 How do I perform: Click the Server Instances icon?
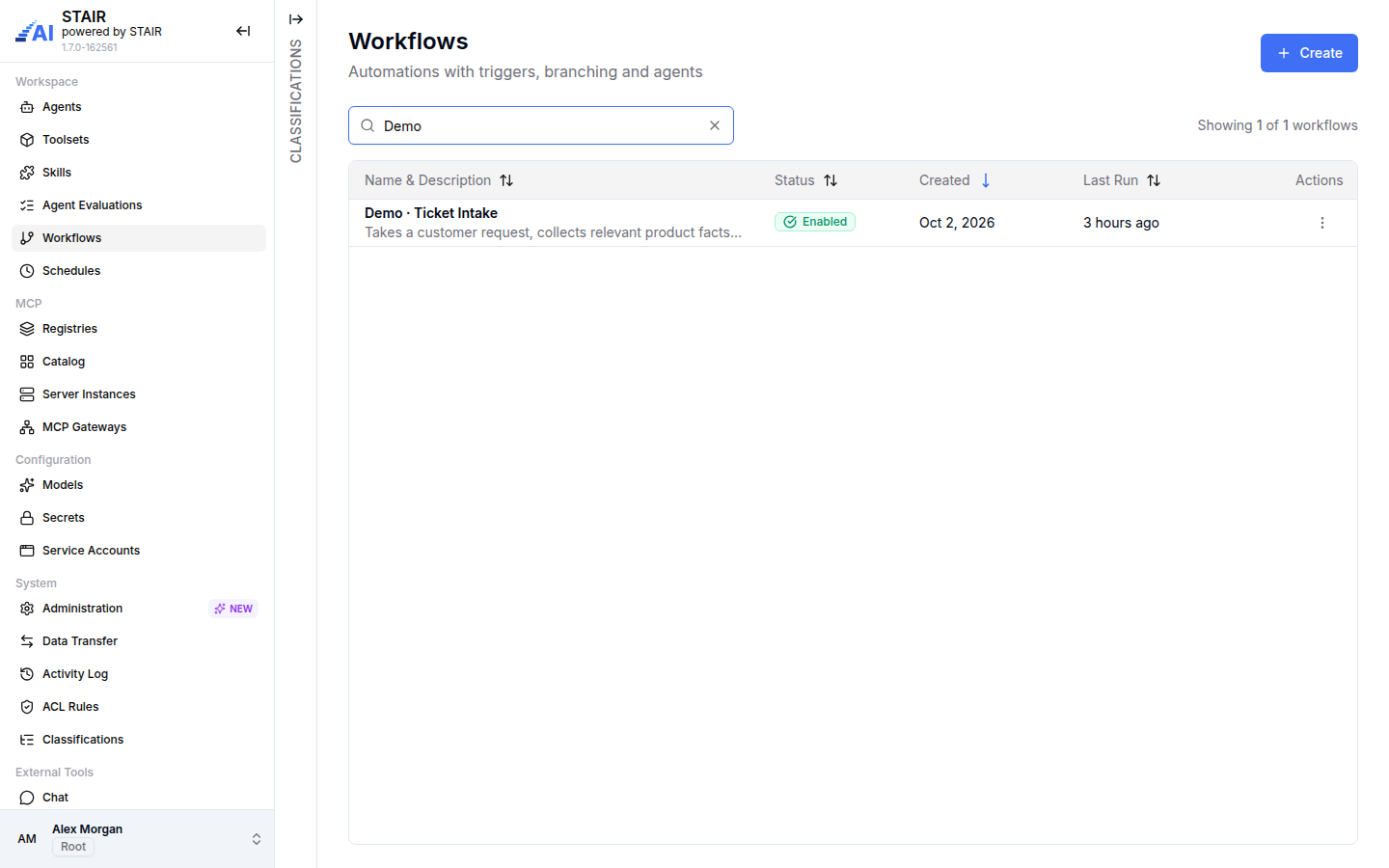tap(27, 394)
